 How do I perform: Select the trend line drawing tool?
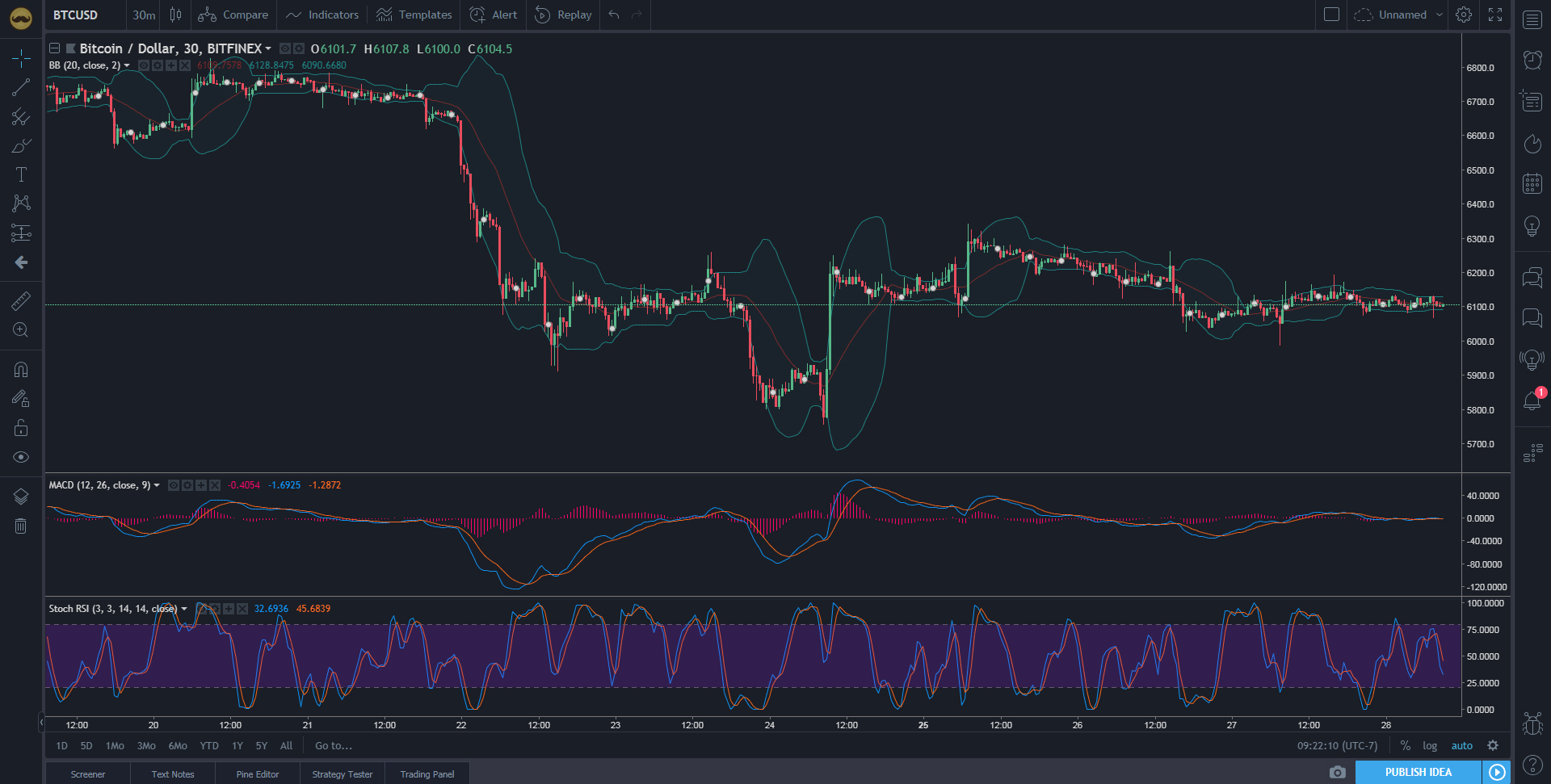(x=20, y=87)
